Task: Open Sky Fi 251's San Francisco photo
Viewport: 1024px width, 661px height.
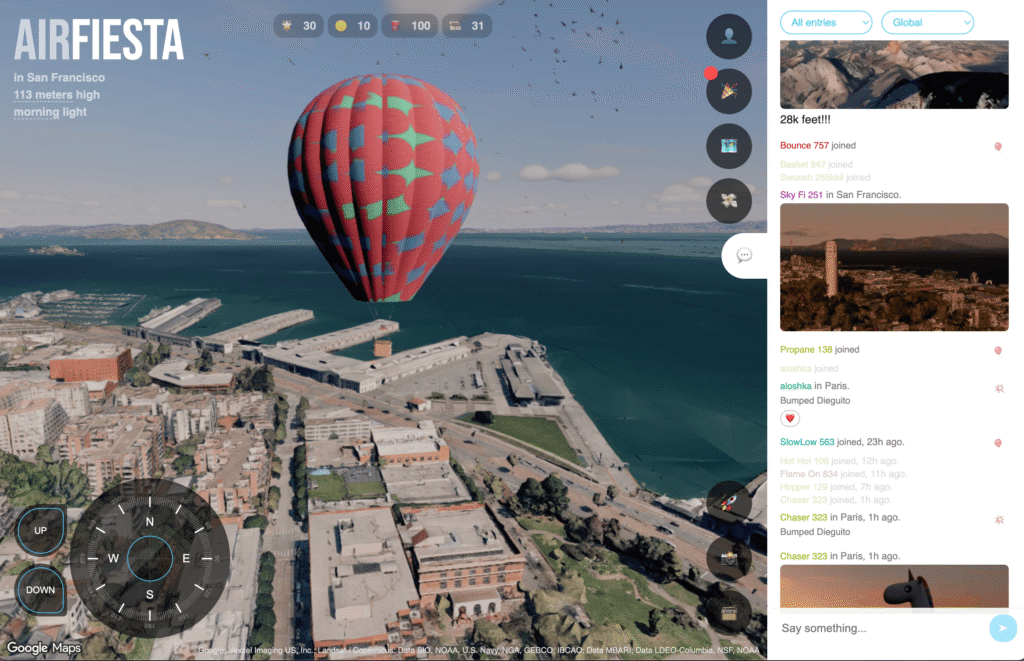Action: point(893,266)
